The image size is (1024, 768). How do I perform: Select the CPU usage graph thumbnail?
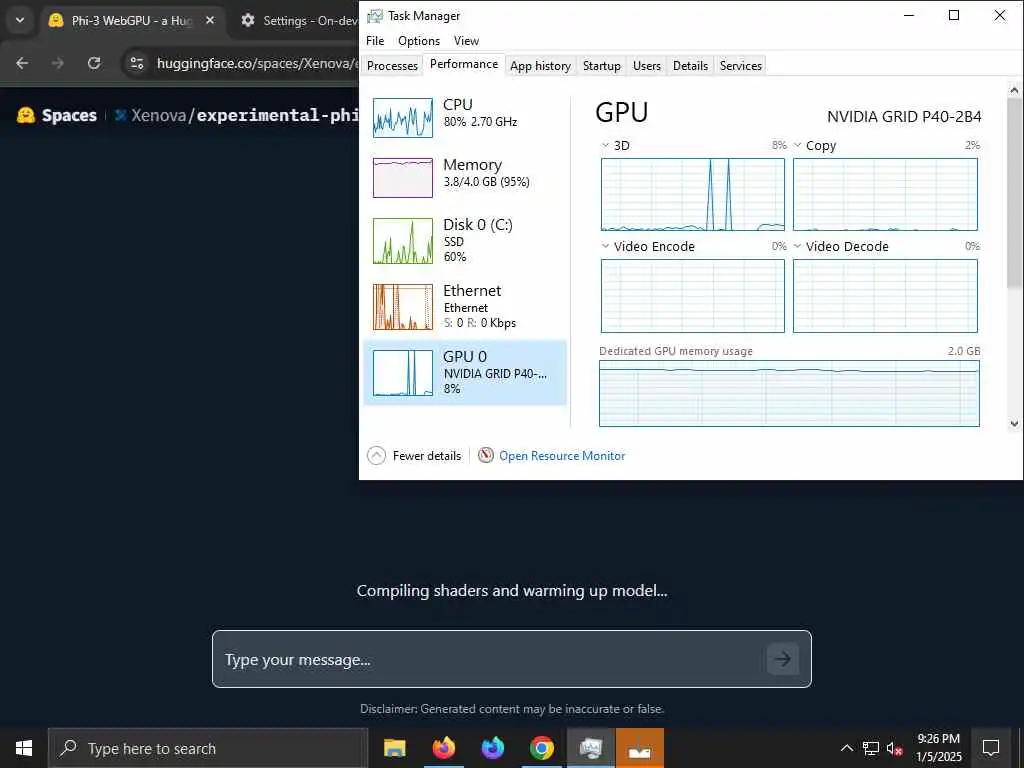402,118
